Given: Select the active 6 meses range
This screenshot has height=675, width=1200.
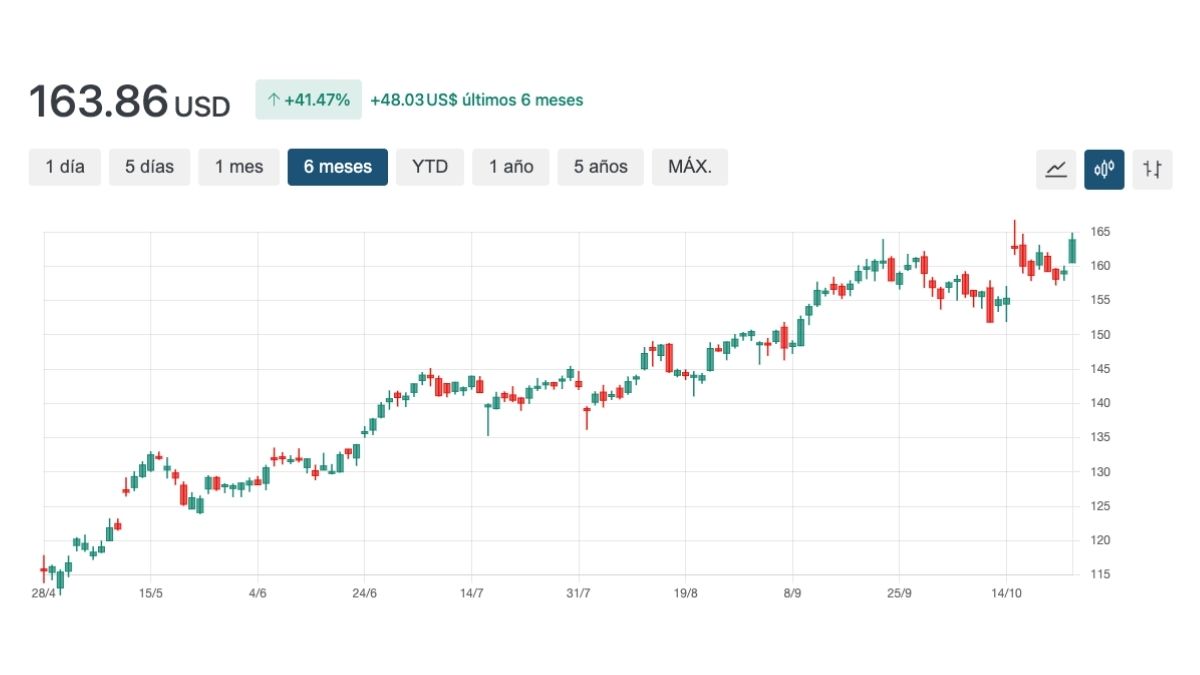Looking at the screenshot, I should click(337, 167).
